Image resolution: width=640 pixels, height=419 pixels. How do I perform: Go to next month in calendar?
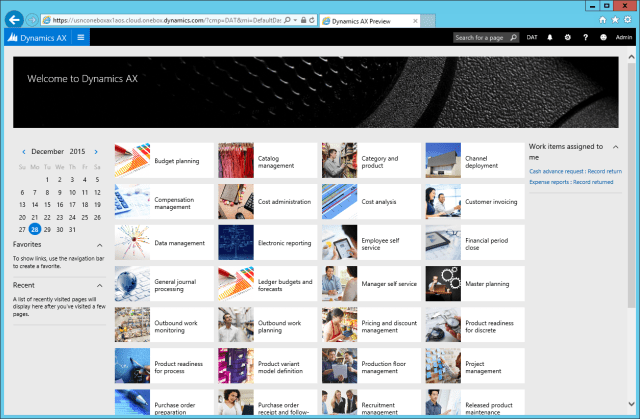[x=96, y=152]
